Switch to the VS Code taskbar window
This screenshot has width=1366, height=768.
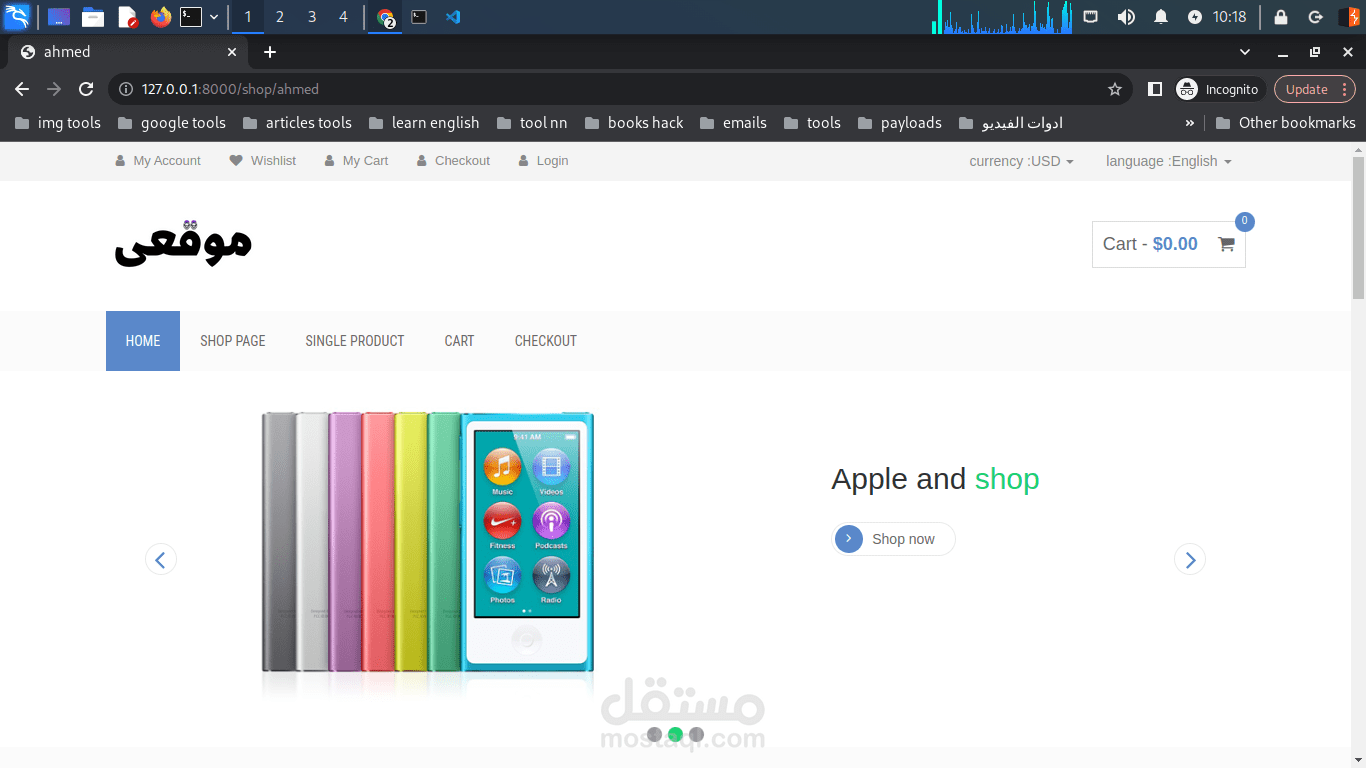tap(453, 17)
